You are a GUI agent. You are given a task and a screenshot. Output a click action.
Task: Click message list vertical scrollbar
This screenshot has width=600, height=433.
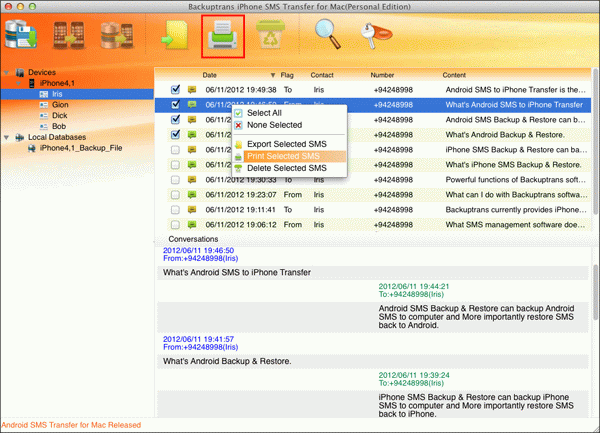(x=595, y=142)
